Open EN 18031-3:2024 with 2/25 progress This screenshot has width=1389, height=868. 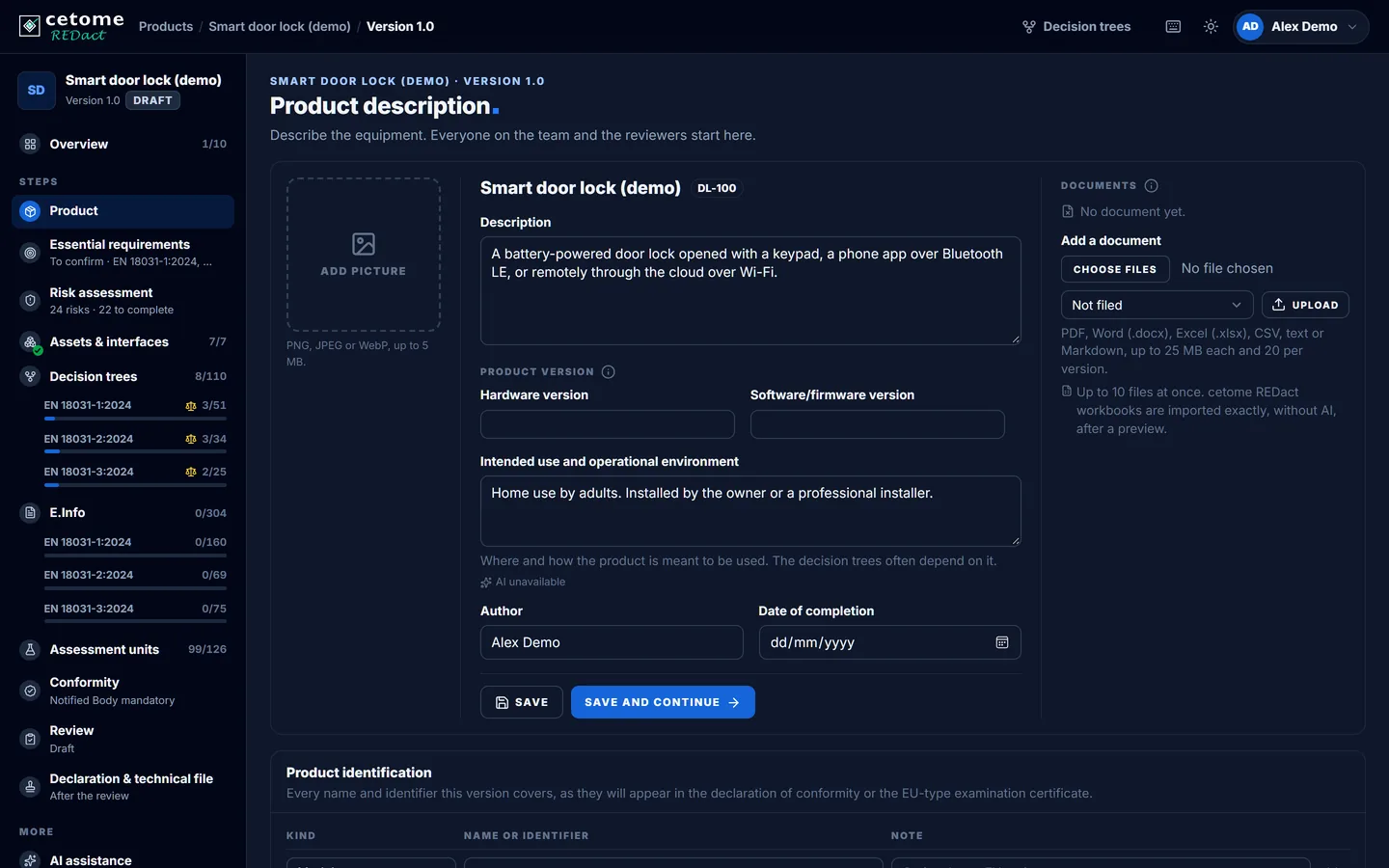point(135,475)
